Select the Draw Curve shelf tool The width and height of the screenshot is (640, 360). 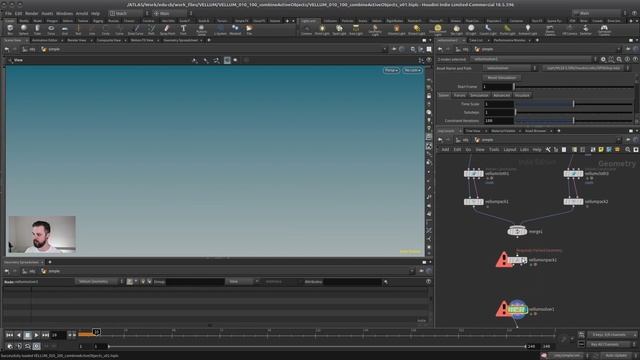coord(136,29)
